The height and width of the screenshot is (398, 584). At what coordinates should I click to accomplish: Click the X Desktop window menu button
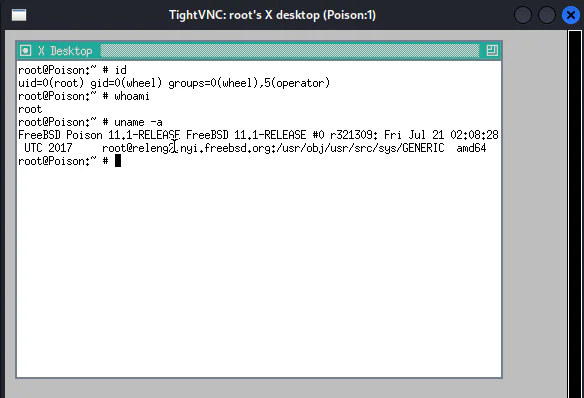(x=25, y=50)
